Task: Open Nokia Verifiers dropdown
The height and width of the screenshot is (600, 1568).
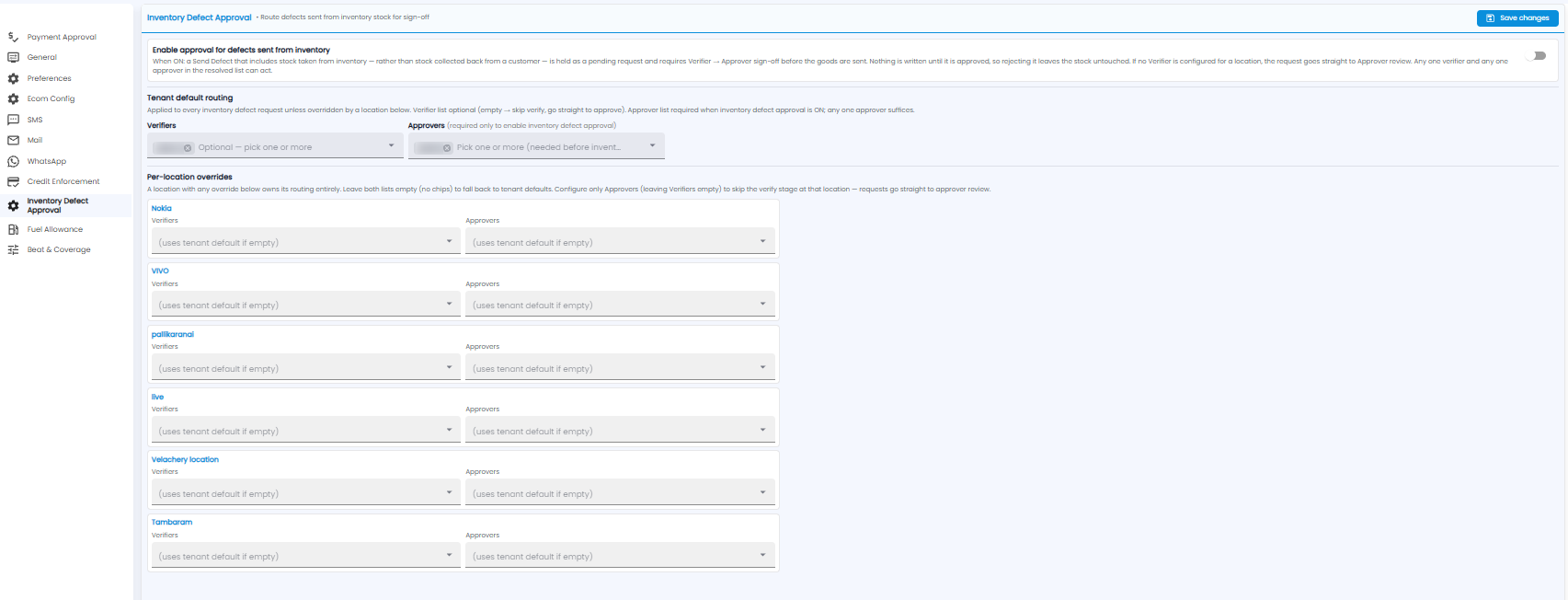Action: click(305, 241)
